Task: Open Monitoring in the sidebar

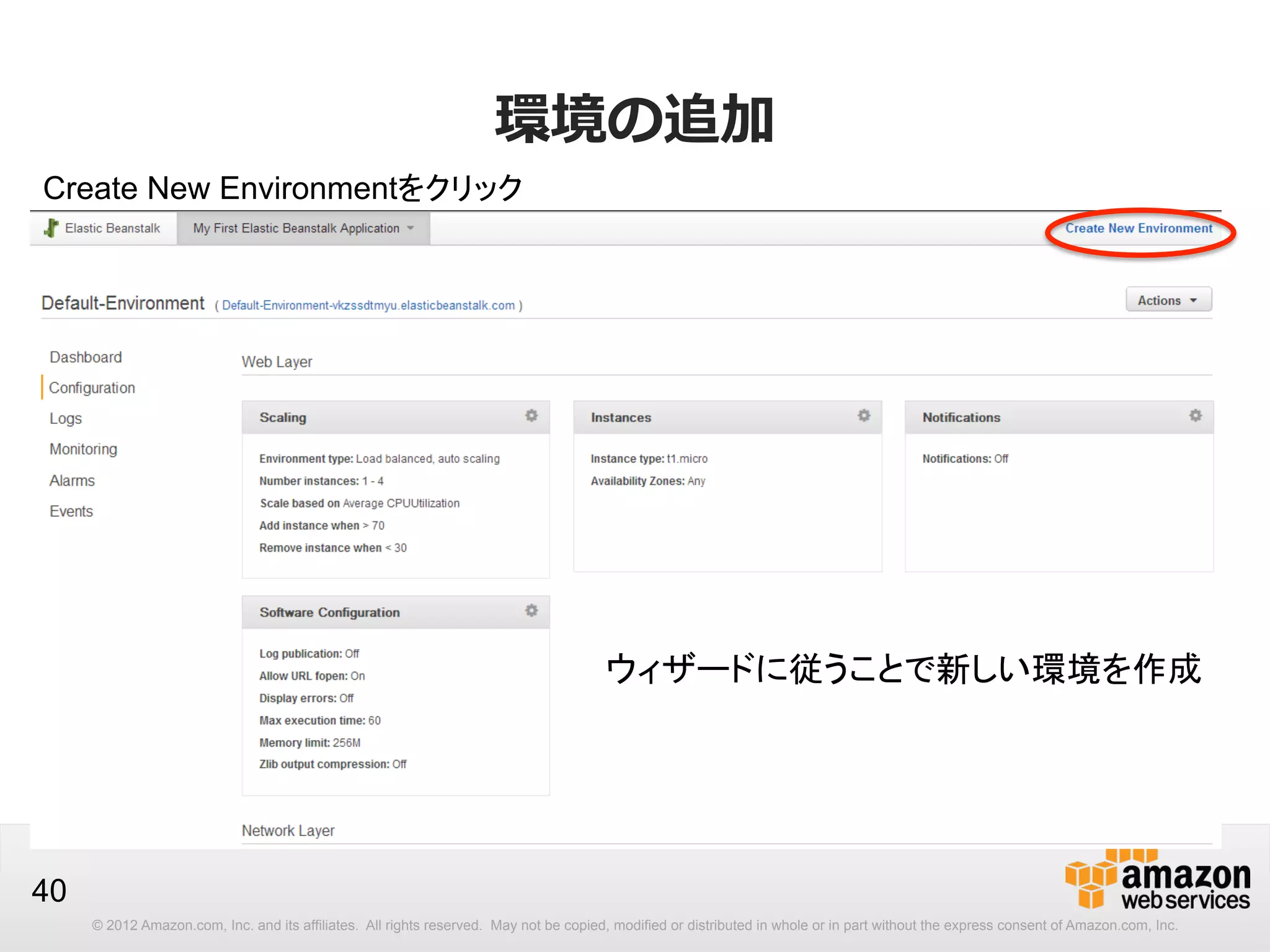Action: tap(83, 449)
